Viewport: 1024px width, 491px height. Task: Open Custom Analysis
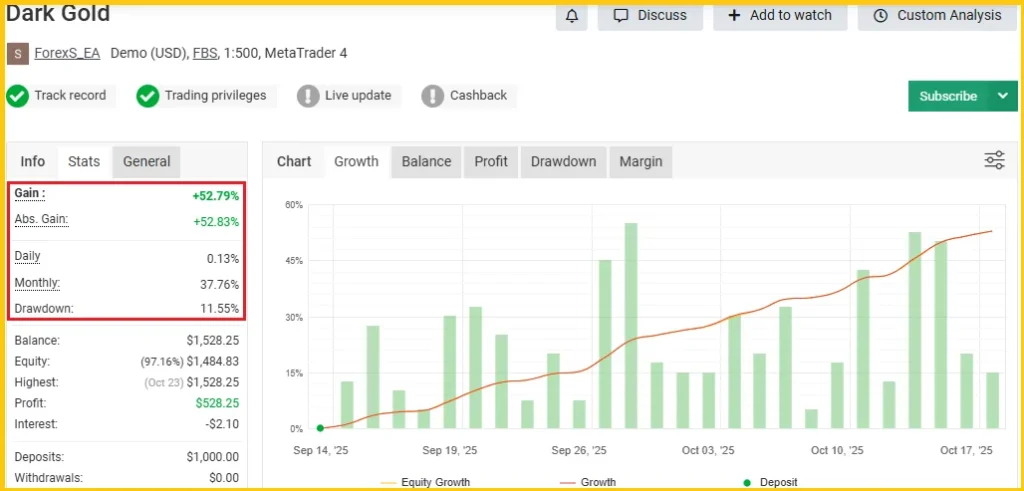[938, 16]
